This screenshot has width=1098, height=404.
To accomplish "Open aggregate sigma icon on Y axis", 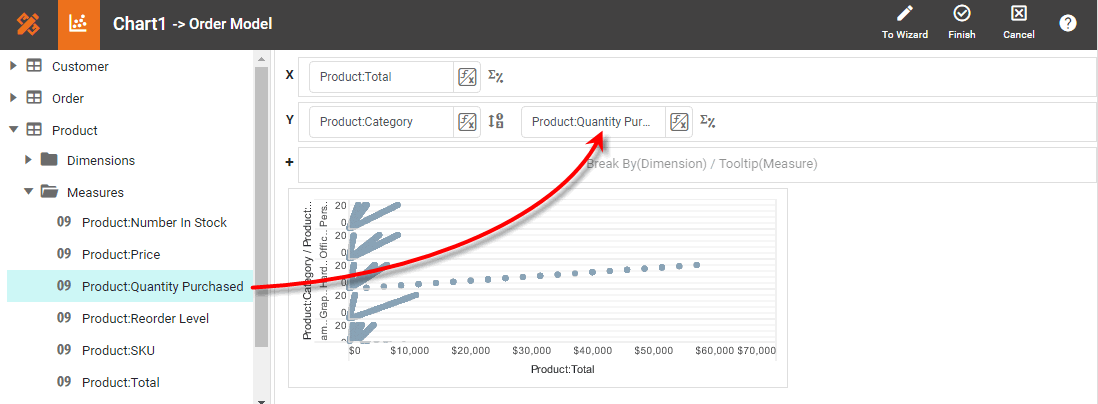I will [x=708, y=122].
